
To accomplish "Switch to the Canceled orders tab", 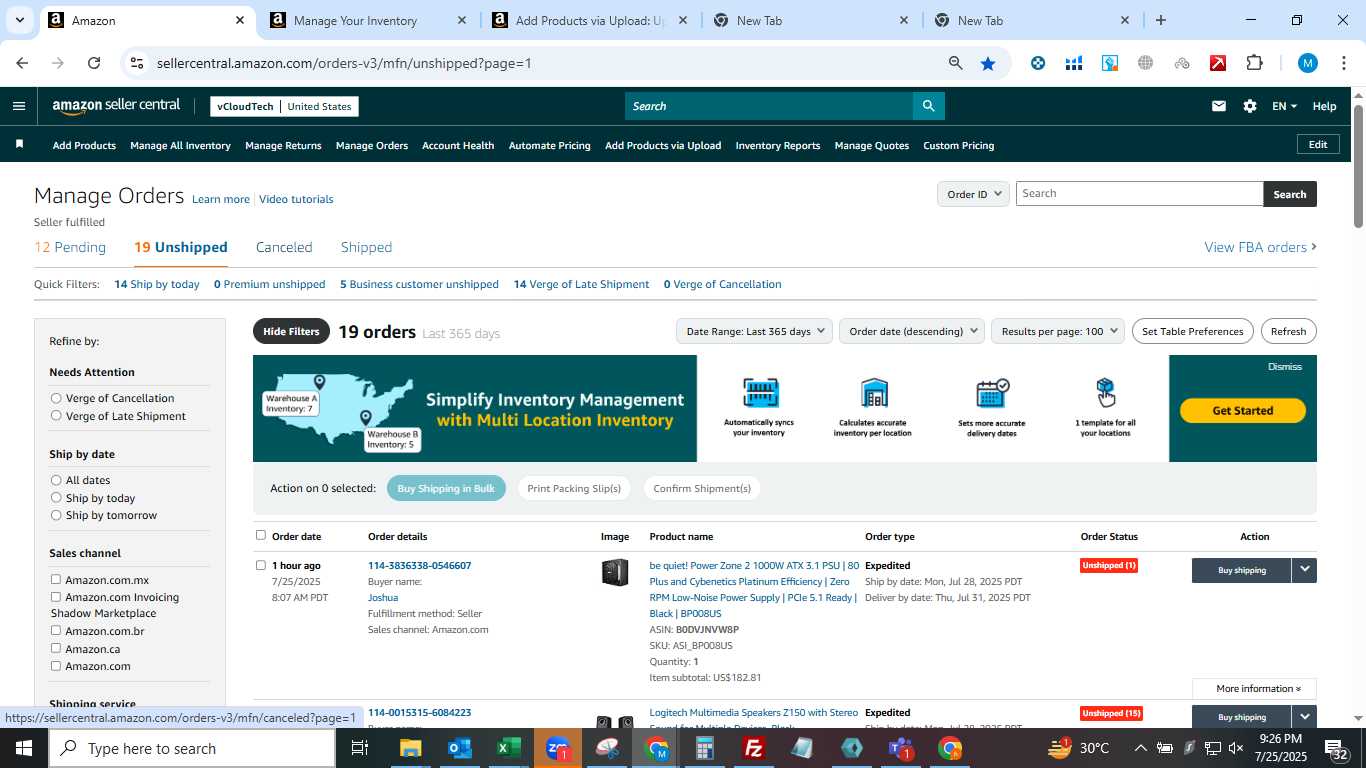I will [284, 247].
